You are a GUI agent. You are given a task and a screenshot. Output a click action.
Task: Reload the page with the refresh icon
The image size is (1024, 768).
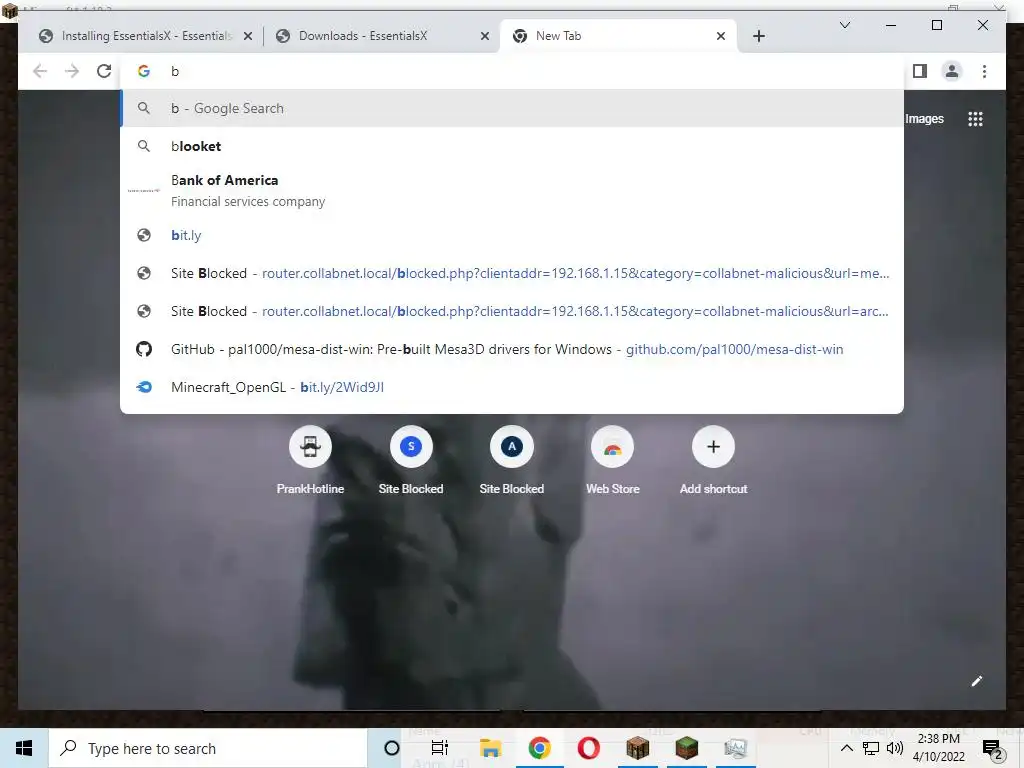point(104,71)
